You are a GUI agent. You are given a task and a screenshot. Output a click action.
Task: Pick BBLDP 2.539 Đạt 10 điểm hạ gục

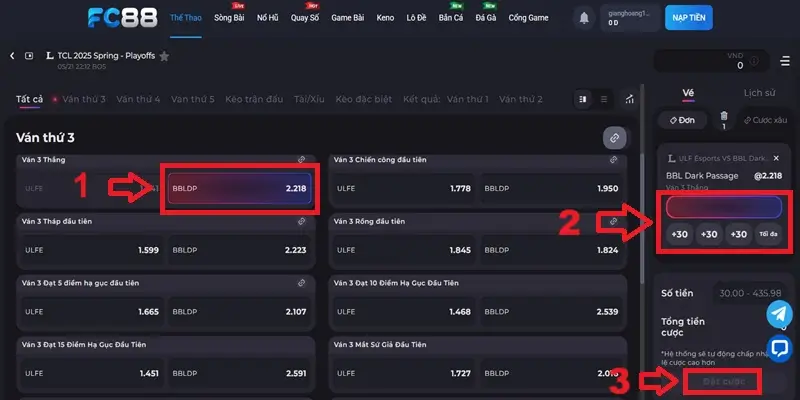[552, 312]
